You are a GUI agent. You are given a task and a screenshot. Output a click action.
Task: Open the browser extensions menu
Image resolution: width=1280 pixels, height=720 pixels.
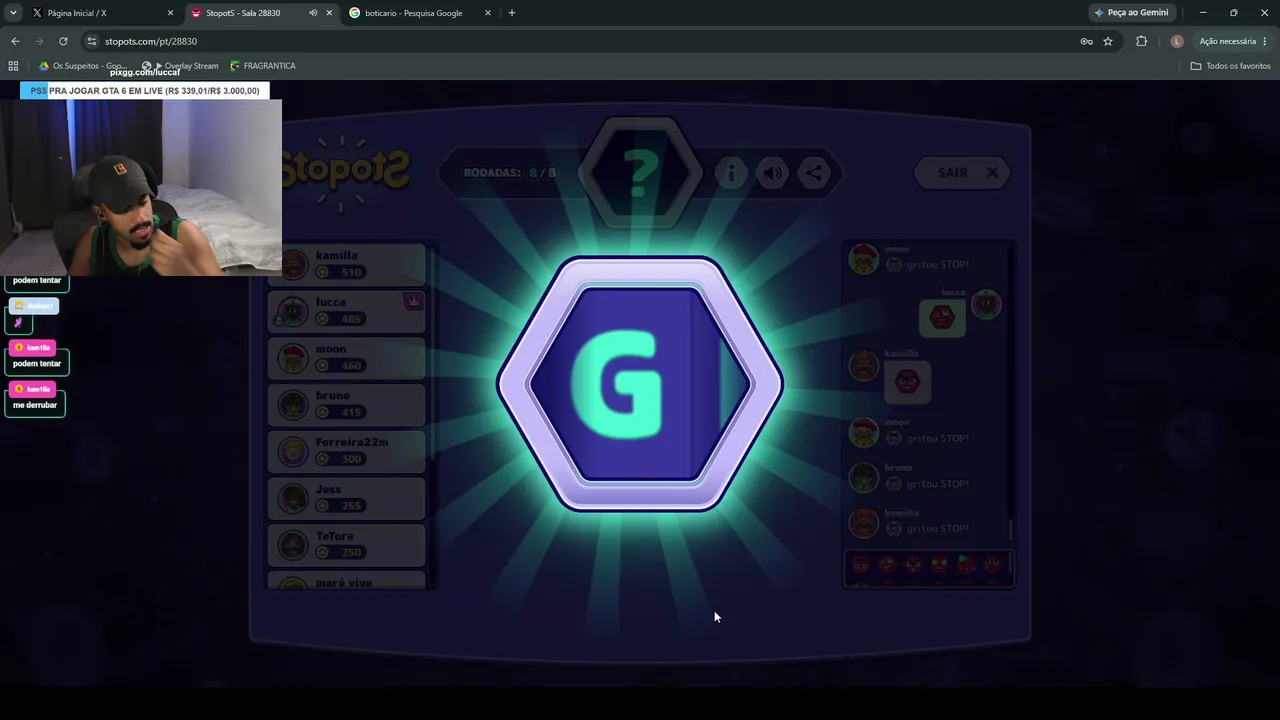(x=1142, y=41)
